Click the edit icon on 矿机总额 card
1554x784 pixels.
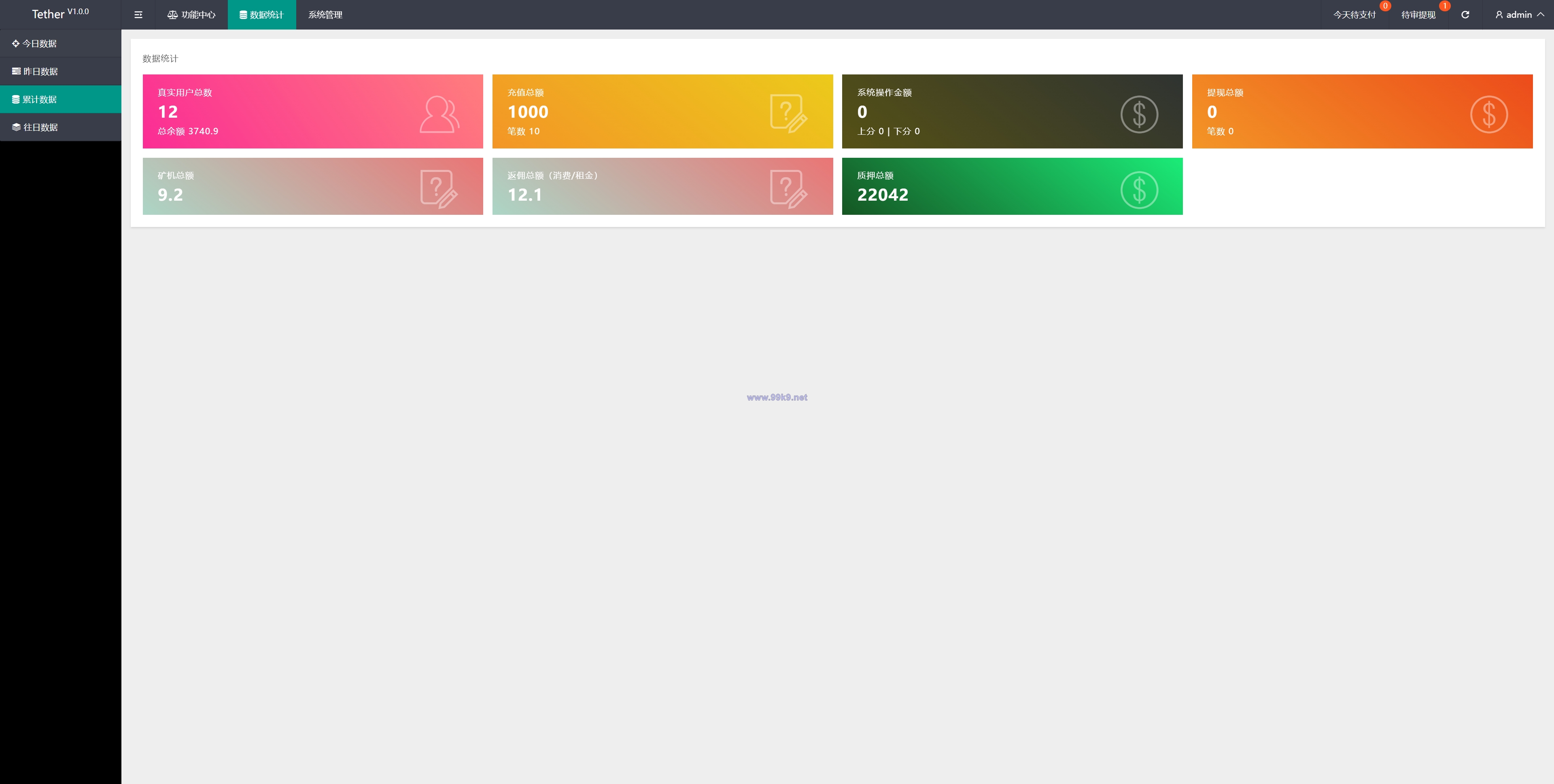tap(439, 189)
